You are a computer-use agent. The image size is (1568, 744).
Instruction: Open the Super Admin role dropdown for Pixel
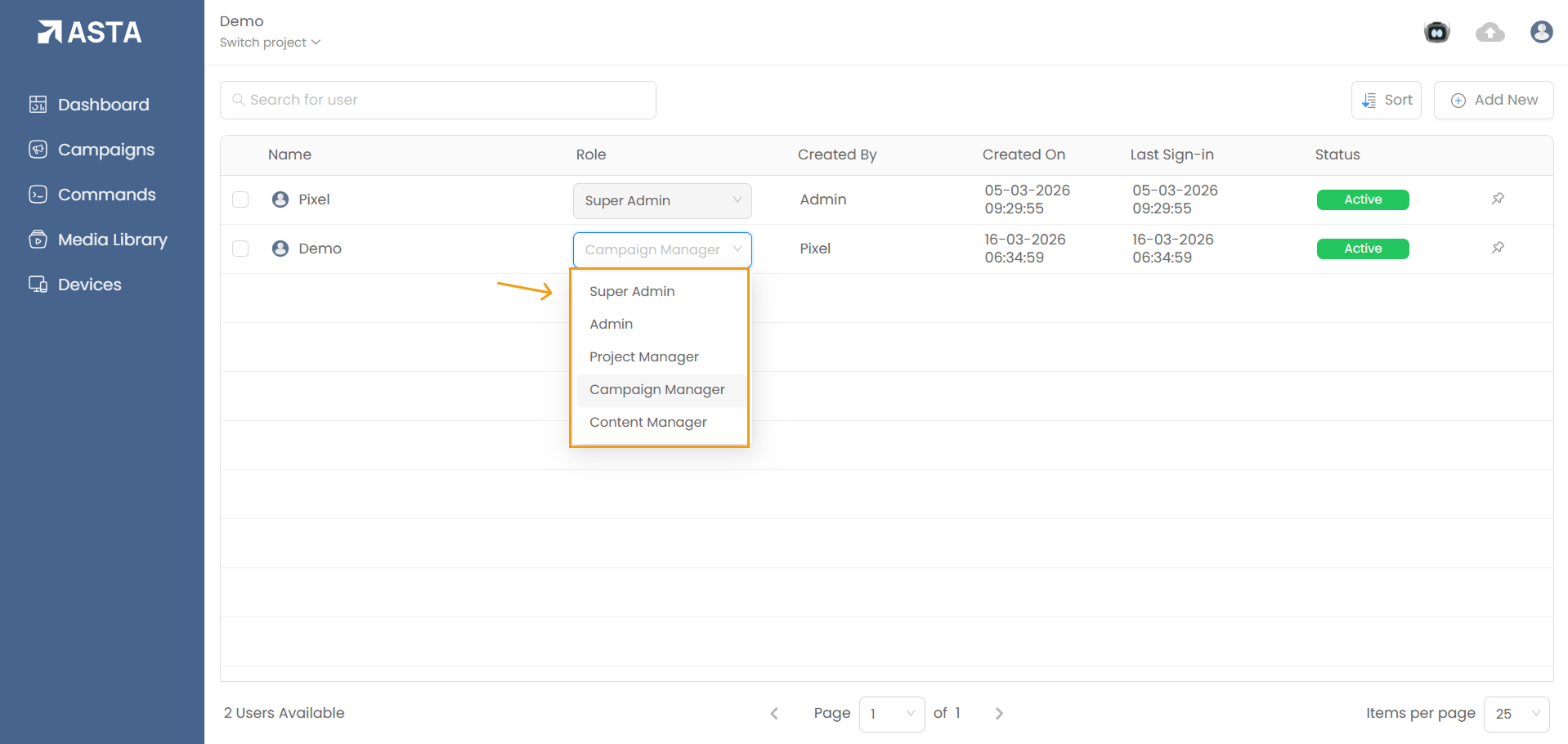(x=662, y=201)
